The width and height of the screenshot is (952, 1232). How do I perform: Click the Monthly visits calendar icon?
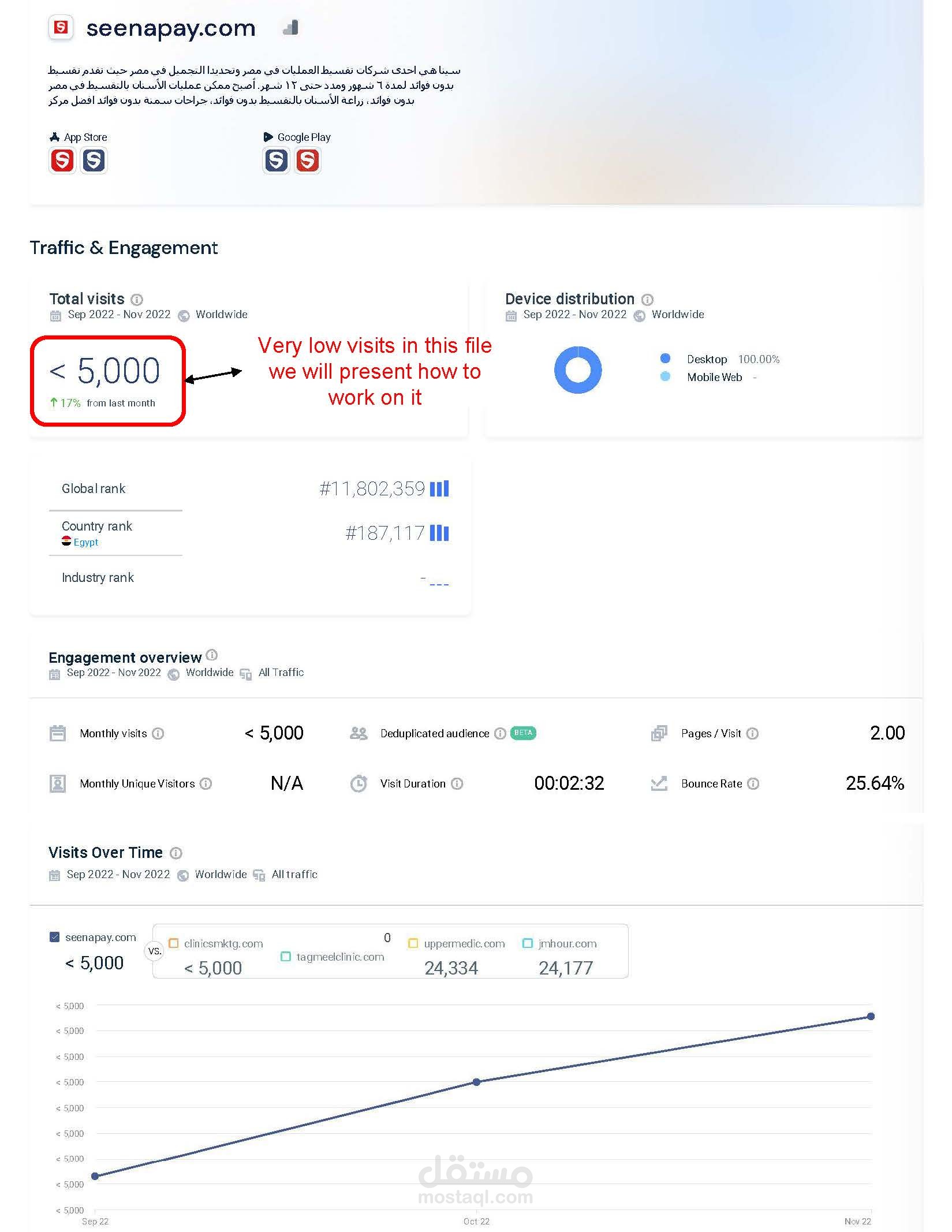[58, 733]
